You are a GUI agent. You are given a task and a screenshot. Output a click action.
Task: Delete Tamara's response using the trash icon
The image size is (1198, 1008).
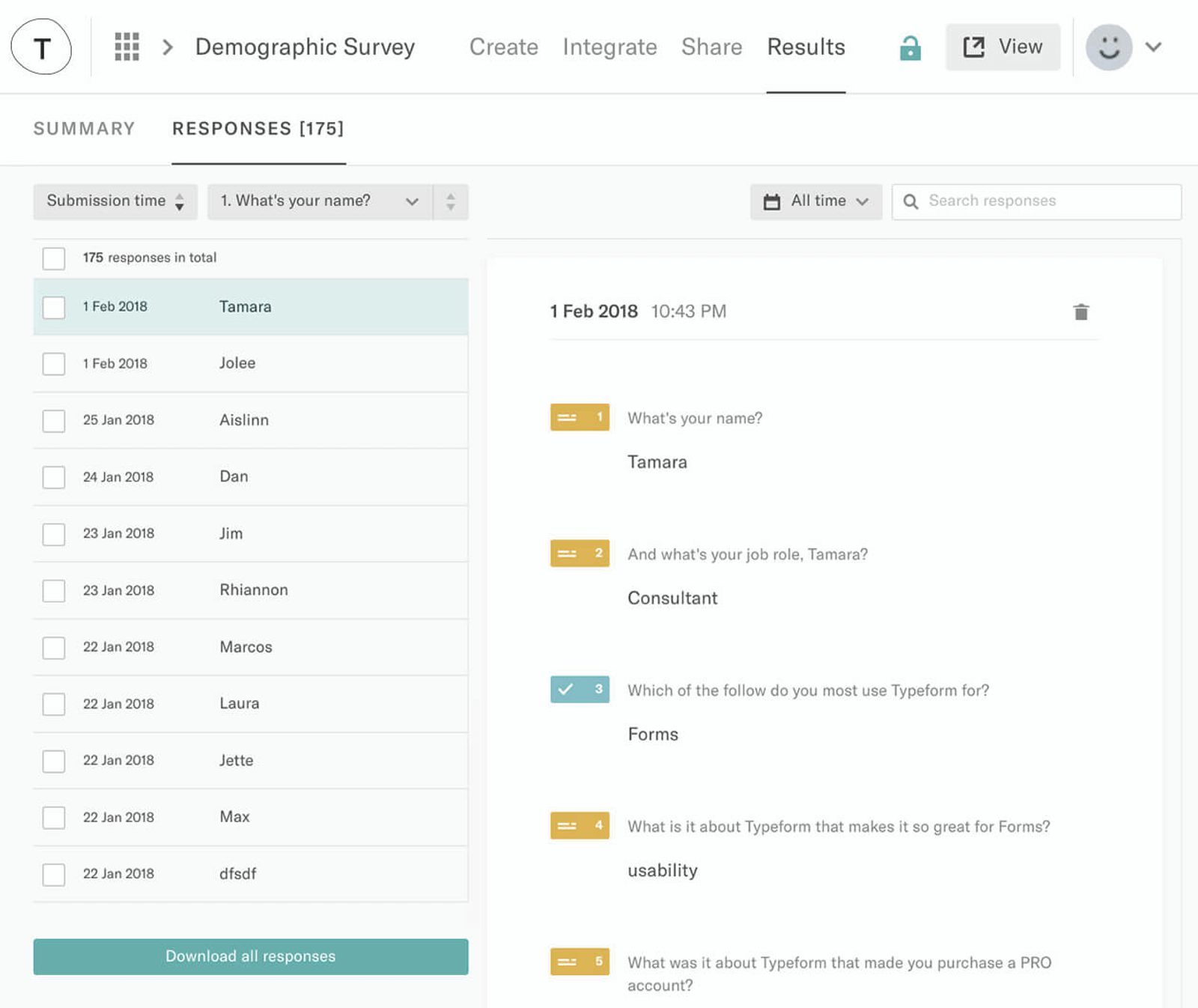coord(1080,311)
